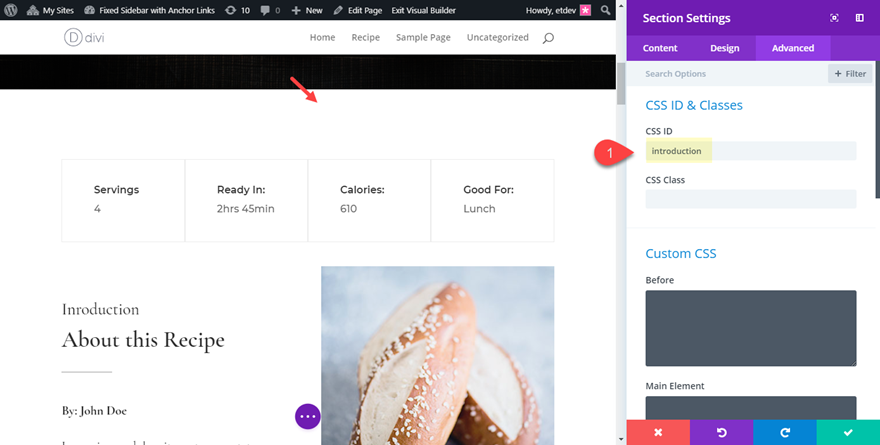Focus the Search Options field

click(730, 73)
